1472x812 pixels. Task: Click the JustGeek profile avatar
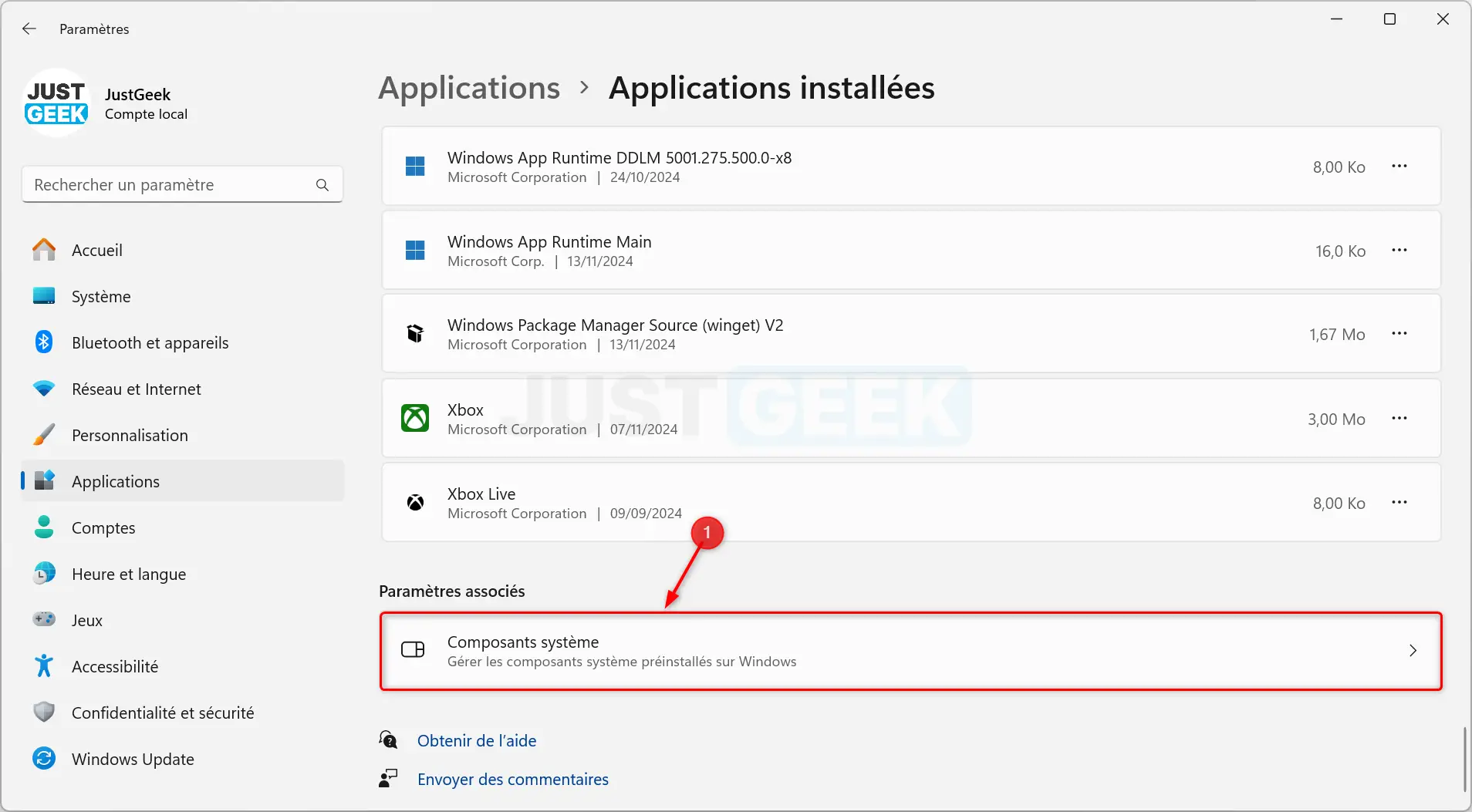pos(56,103)
